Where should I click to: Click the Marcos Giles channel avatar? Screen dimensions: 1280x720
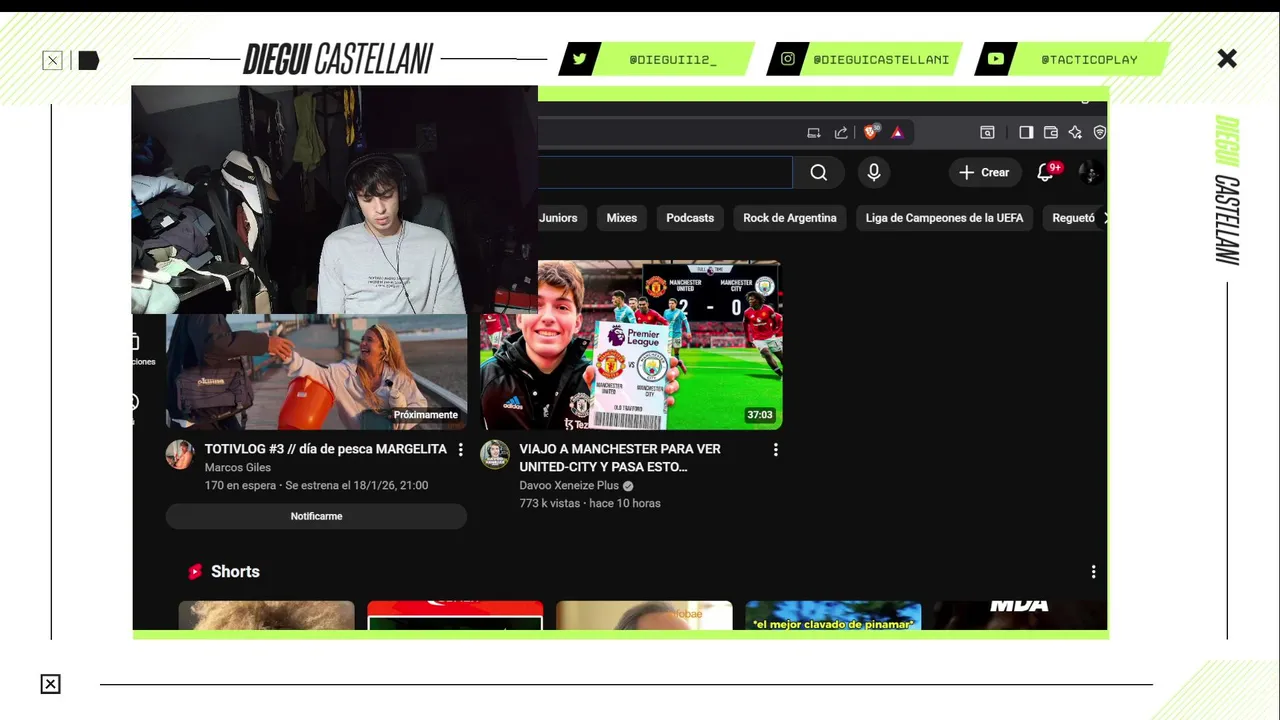point(180,454)
